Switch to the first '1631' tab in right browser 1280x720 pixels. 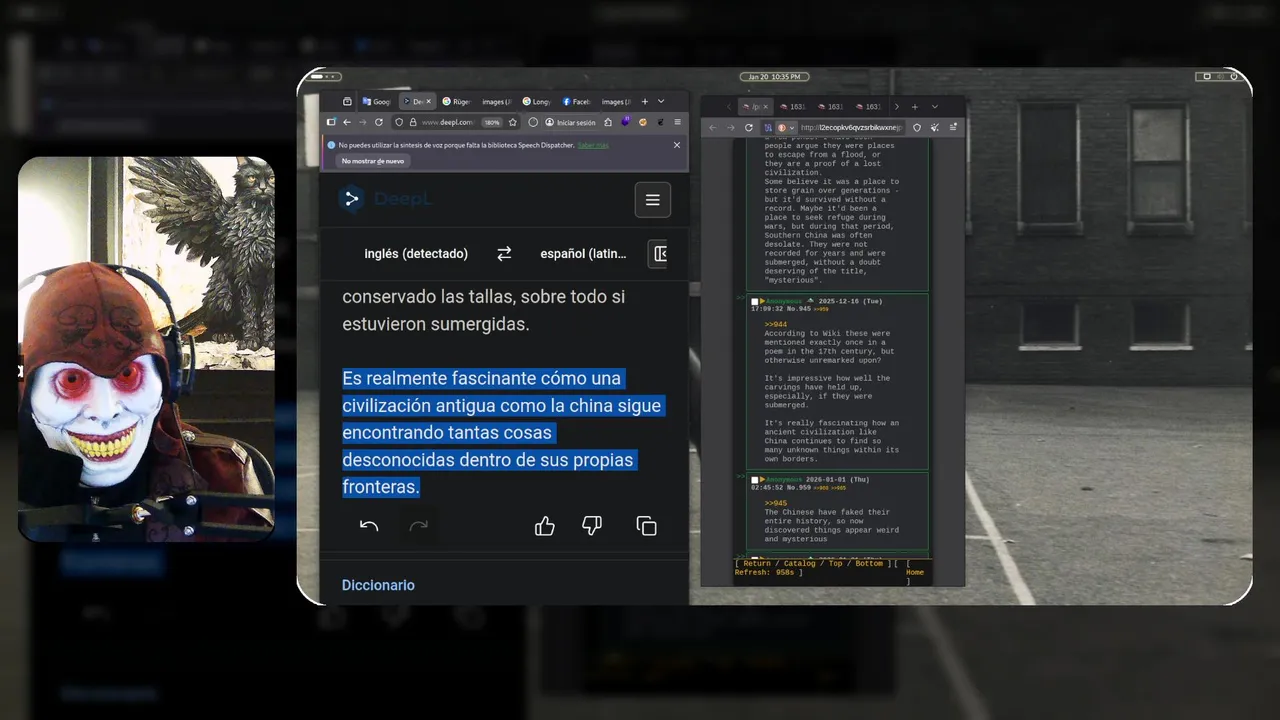[793, 107]
